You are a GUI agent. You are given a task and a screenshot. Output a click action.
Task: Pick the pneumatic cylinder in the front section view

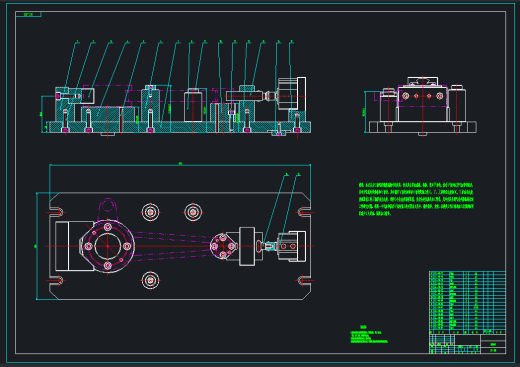pos(292,94)
